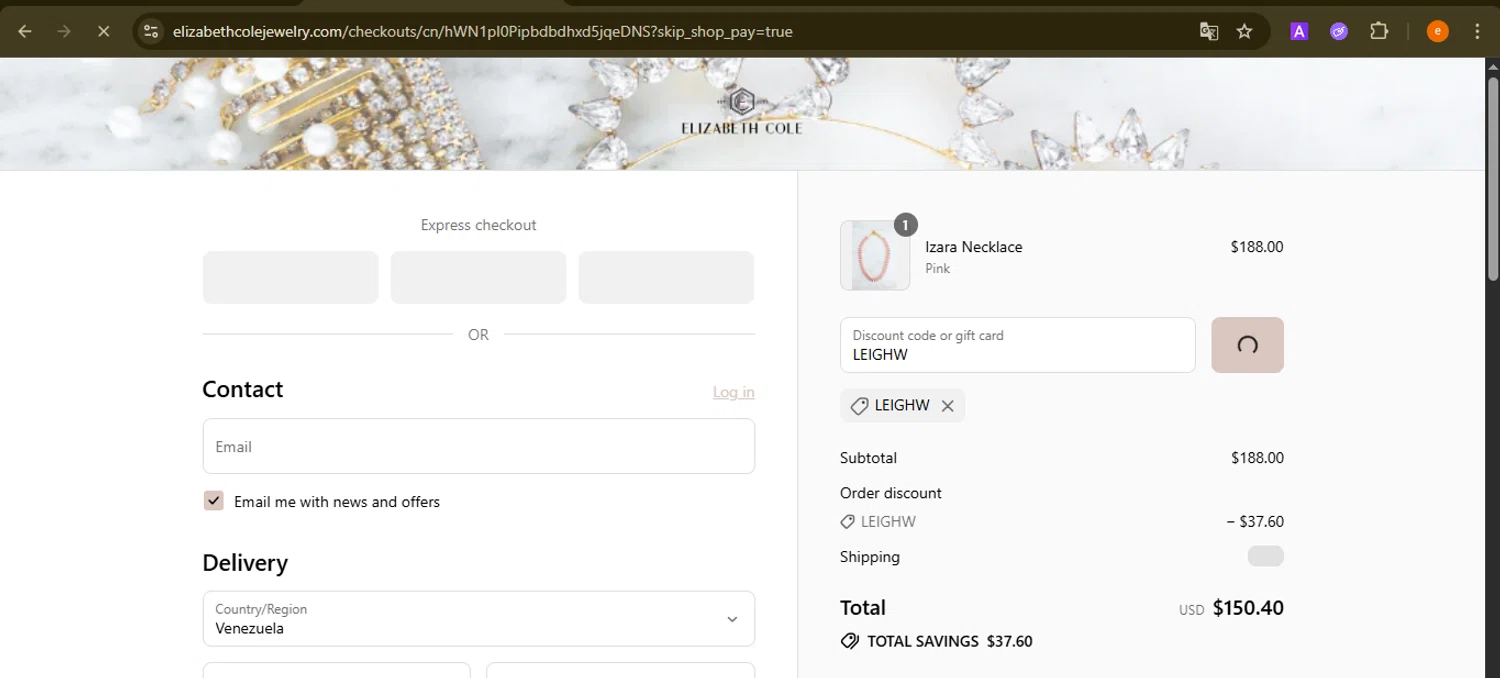Remove the LEIGHW discount tag

(947, 406)
